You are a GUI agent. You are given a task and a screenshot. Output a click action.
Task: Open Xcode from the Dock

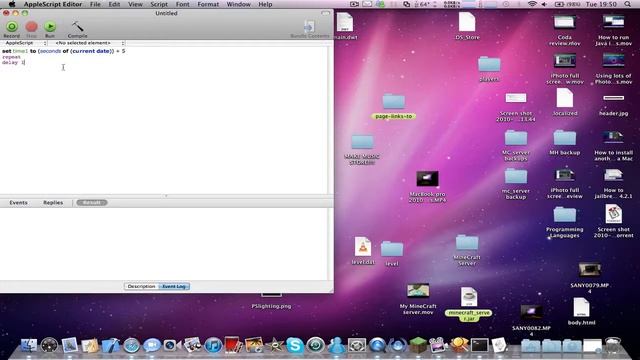111,345
